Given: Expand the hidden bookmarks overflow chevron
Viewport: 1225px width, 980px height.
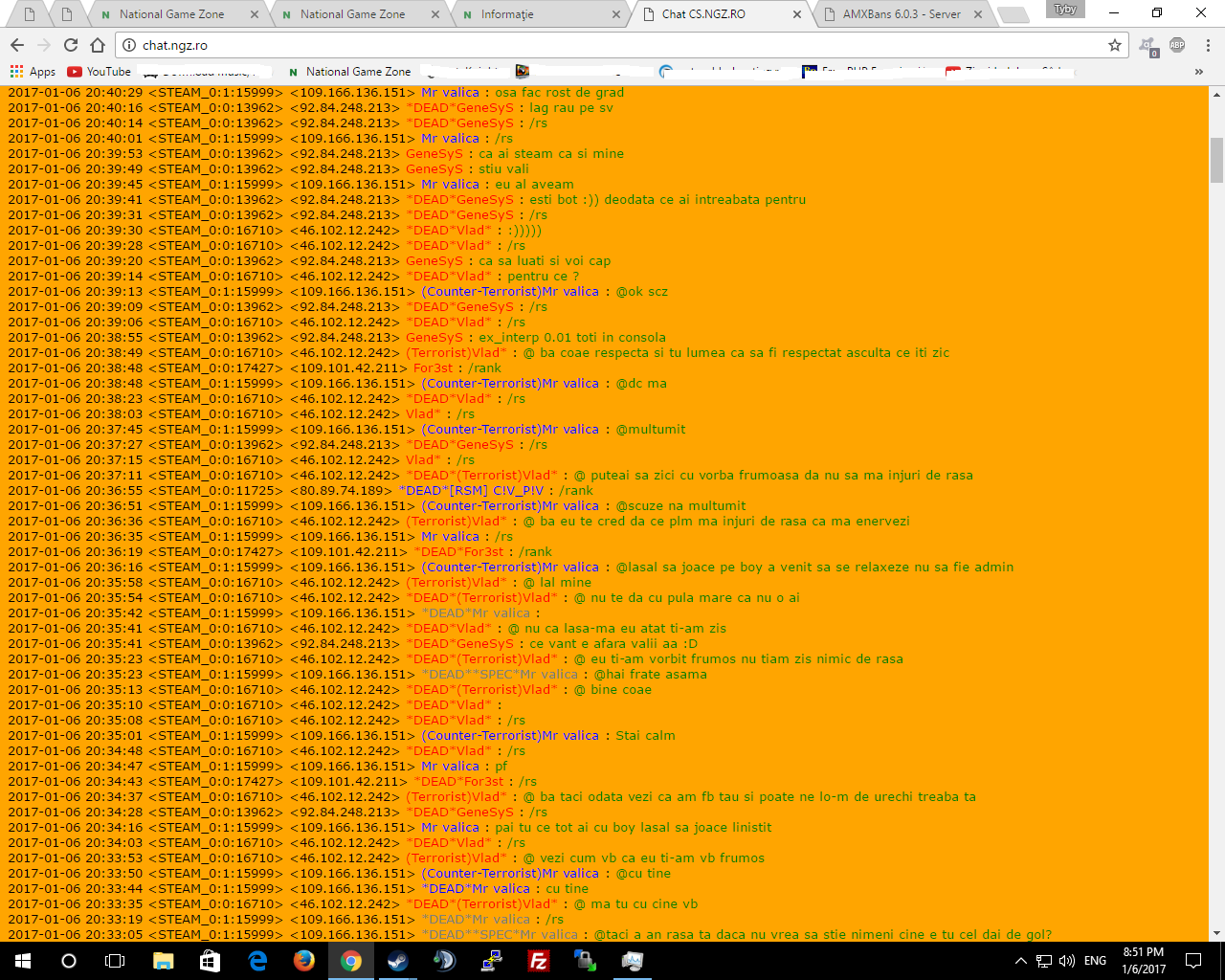Looking at the screenshot, I should 1198,72.
